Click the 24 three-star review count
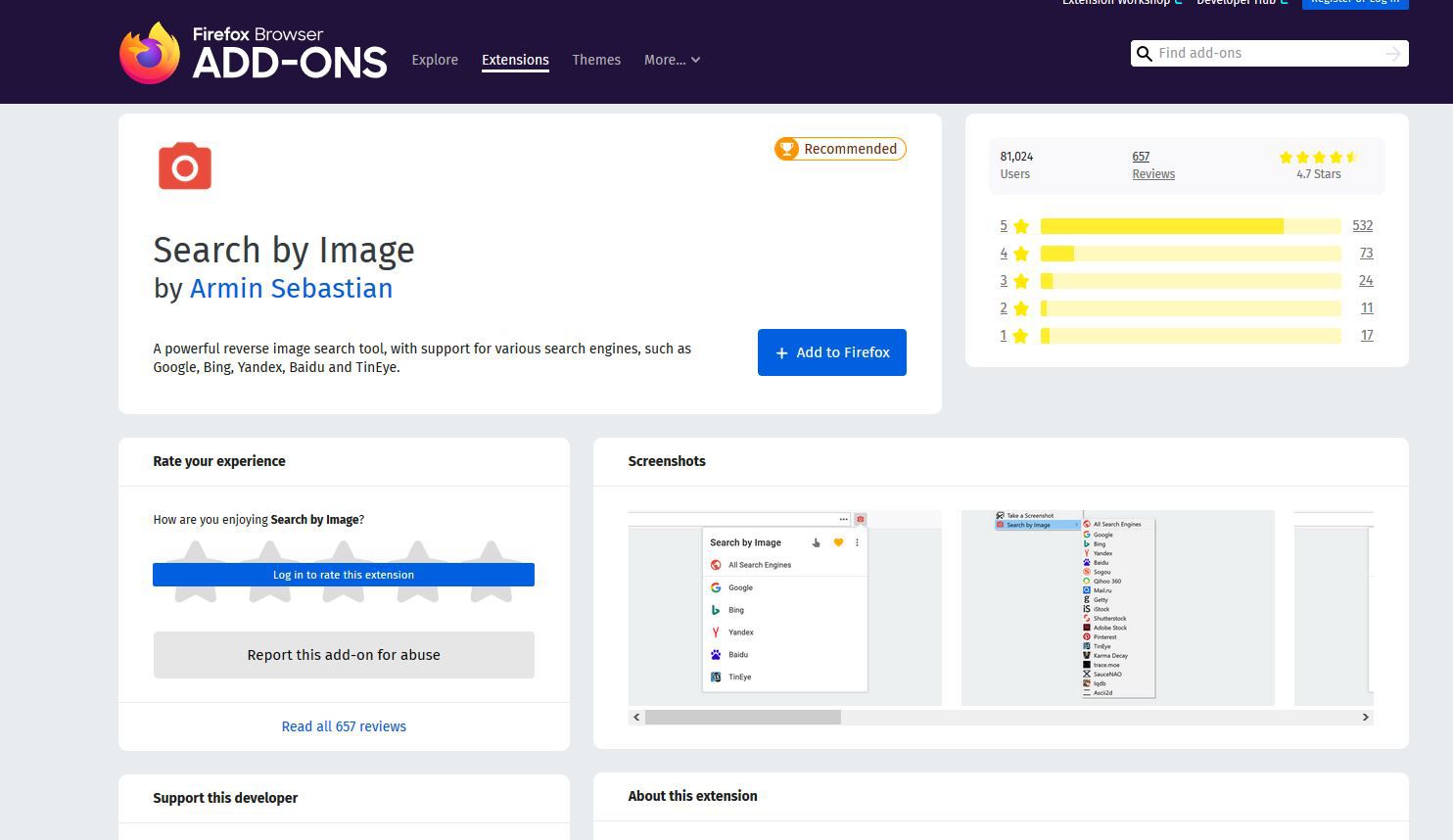The width and height of the screenshot is (1453, 840). 1366,281
